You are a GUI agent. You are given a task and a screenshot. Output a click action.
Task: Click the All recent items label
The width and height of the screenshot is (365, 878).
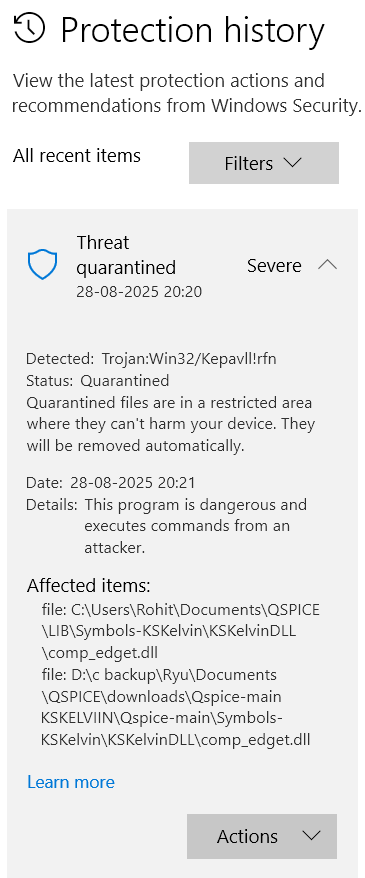tap(77, 155)
